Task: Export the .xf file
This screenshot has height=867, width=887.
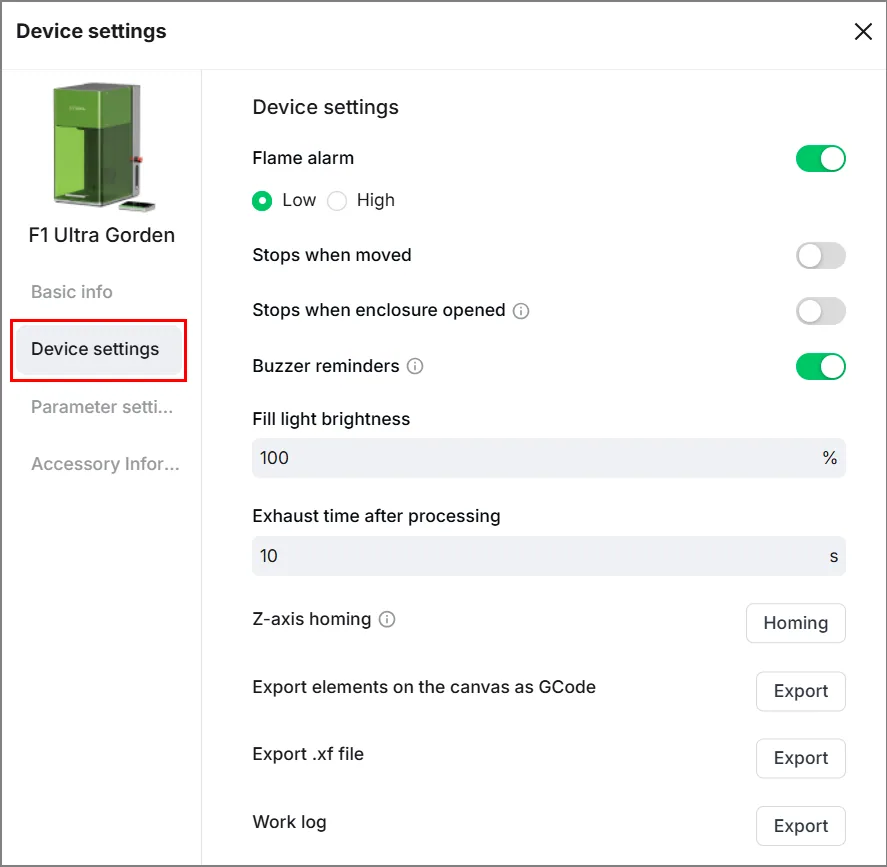Action: (x=800, y=758)
